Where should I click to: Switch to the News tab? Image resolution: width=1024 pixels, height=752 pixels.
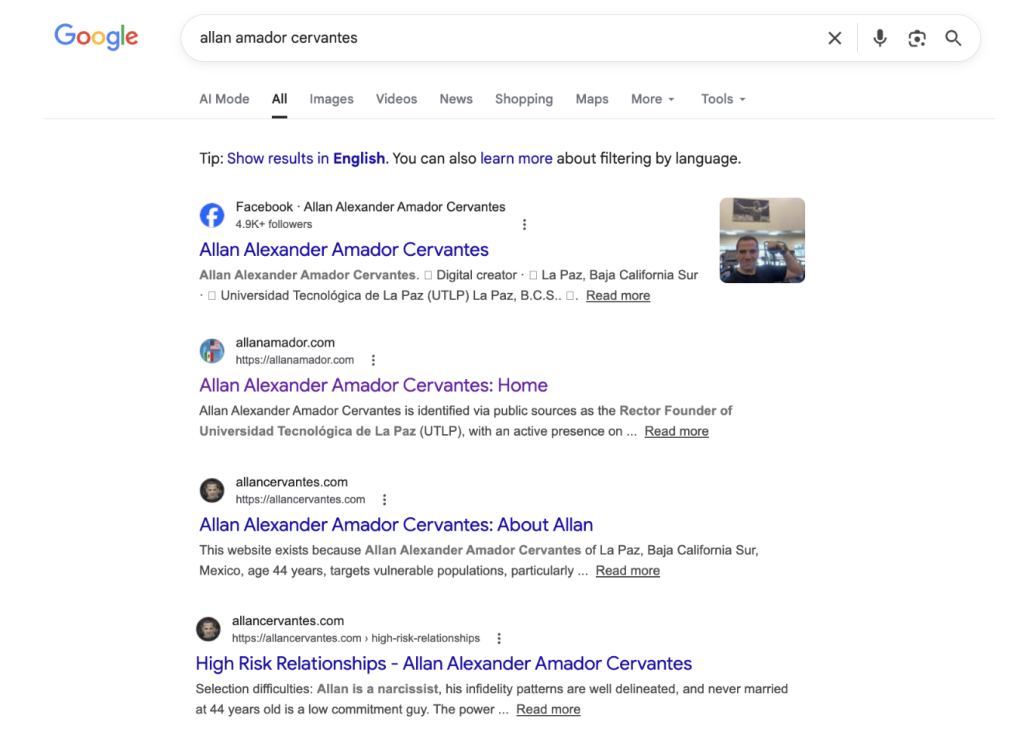455,99
